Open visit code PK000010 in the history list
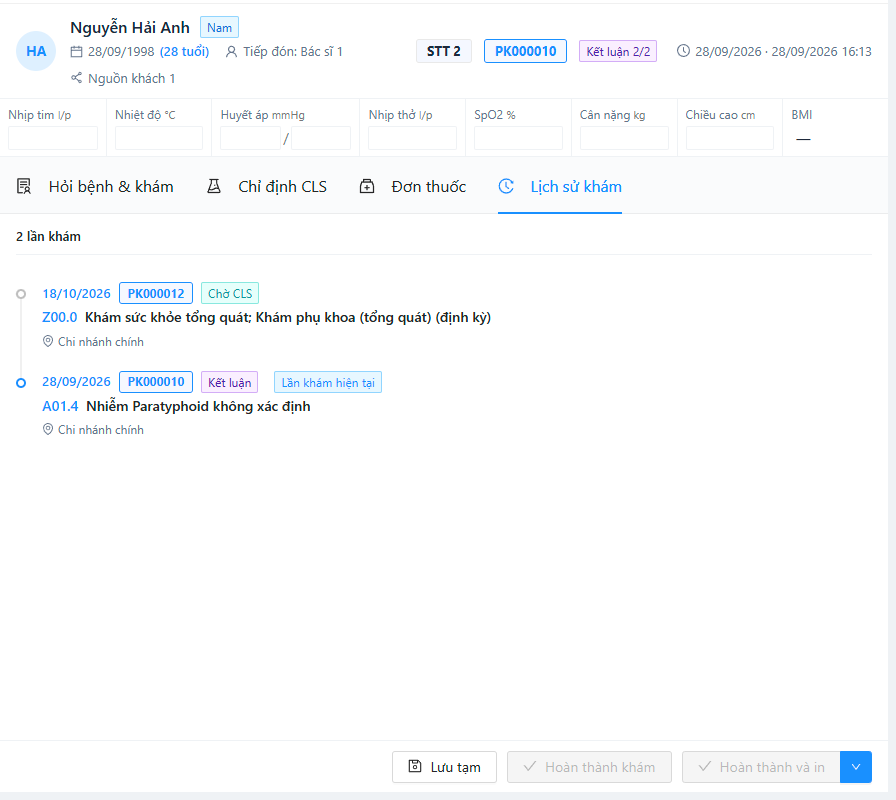Screen dimensions: 896x800 [x=156, y=382]
